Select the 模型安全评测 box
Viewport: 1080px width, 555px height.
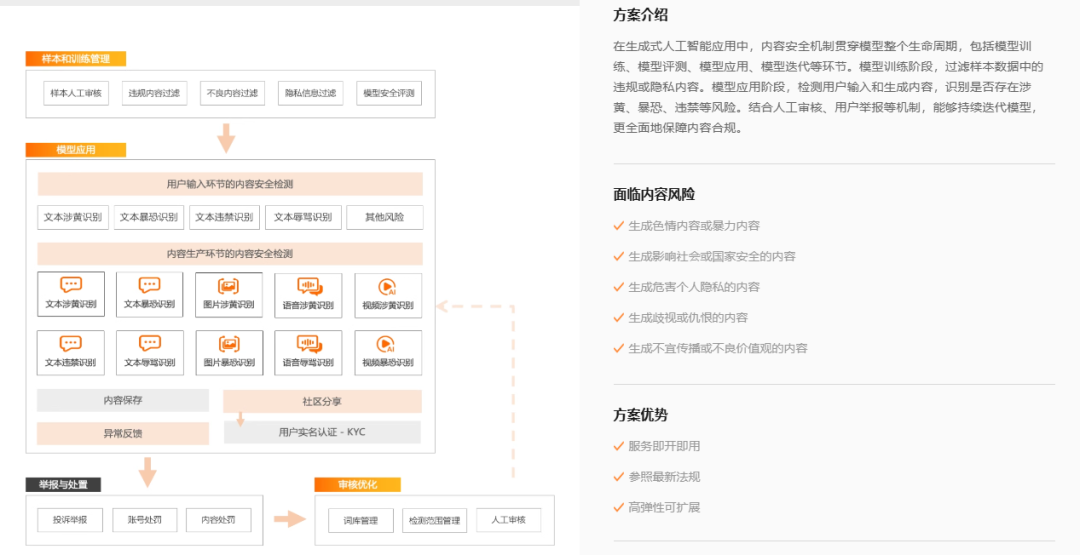pyautogui.click(x=388, y=93)
